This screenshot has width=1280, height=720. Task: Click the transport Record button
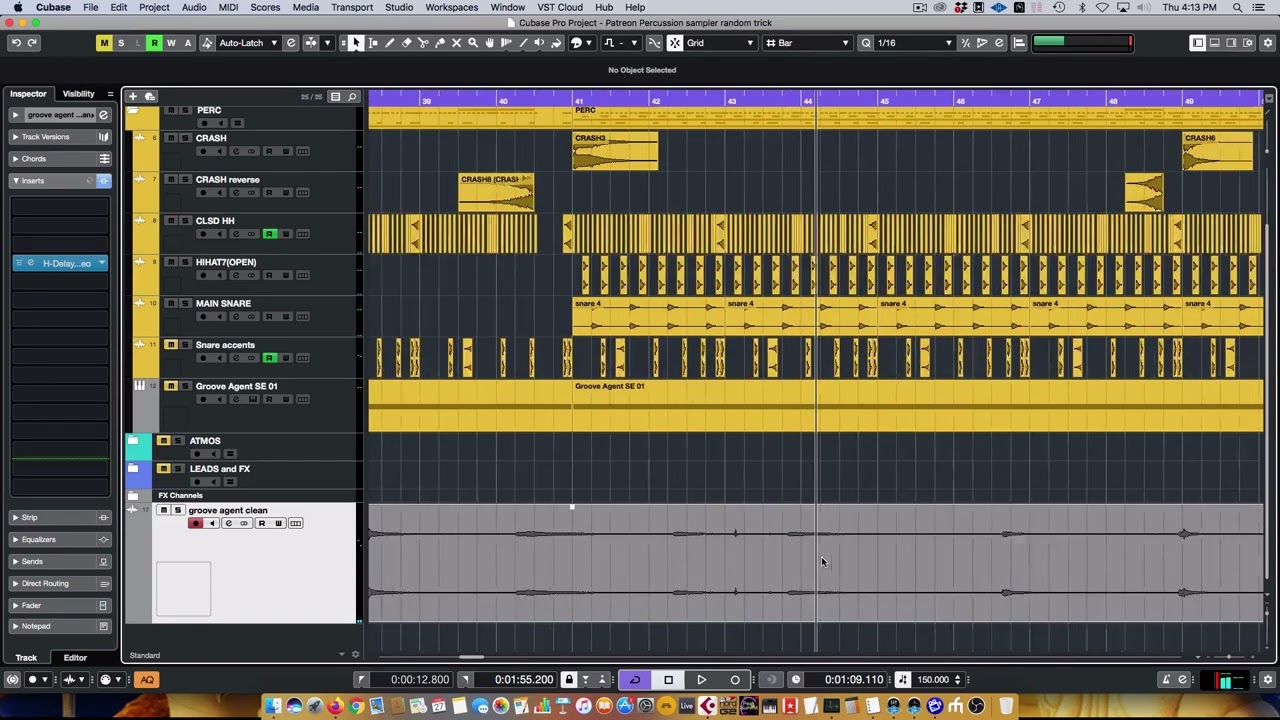[735, 680]
